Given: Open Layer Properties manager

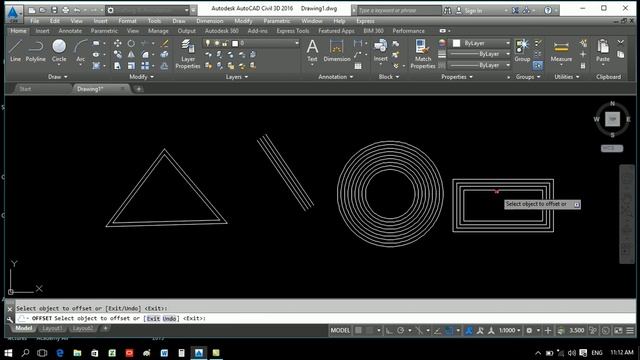Looking at the screenshot, I should pyautogui.click(x=188, y=53).
